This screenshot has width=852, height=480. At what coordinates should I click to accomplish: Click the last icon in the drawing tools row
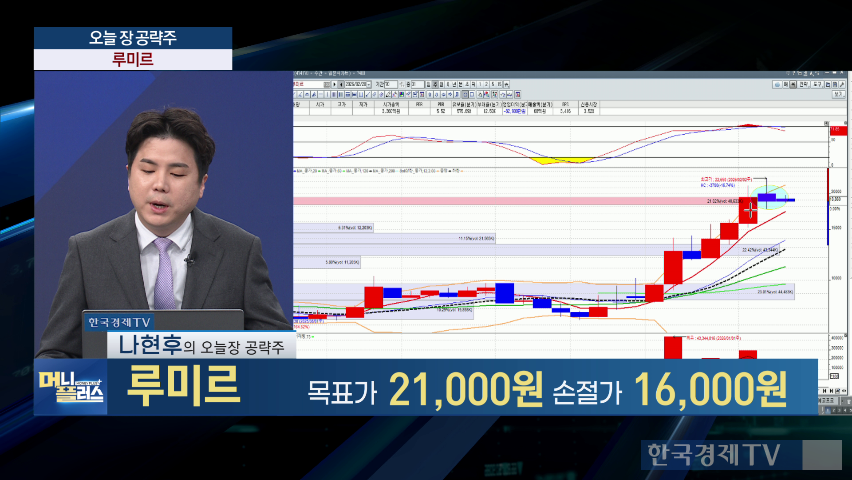518,94
